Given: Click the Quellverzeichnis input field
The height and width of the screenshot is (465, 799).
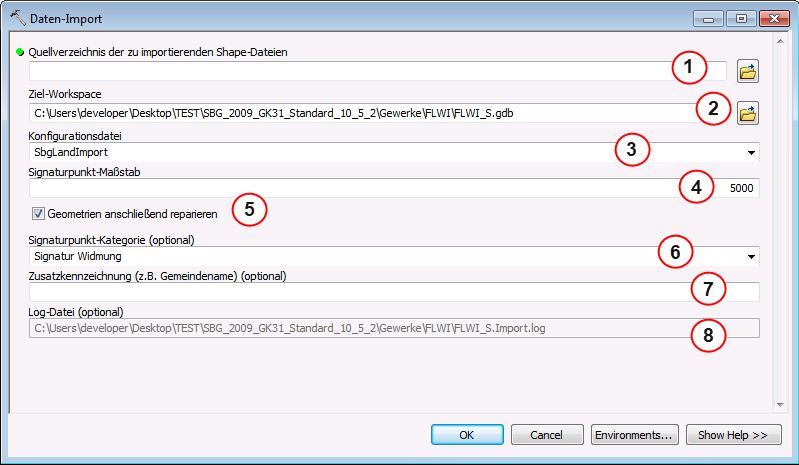Looking at the screenshot, I should tap(378, 71).
